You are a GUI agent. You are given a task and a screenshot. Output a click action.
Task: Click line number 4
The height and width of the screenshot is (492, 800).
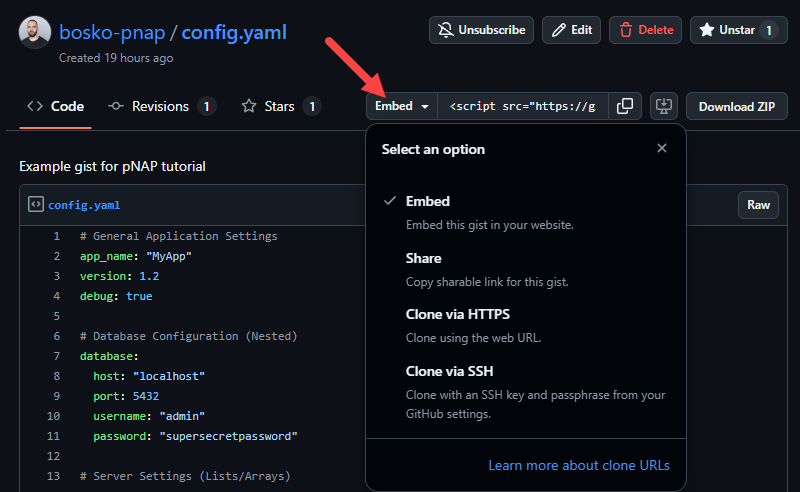56,296
